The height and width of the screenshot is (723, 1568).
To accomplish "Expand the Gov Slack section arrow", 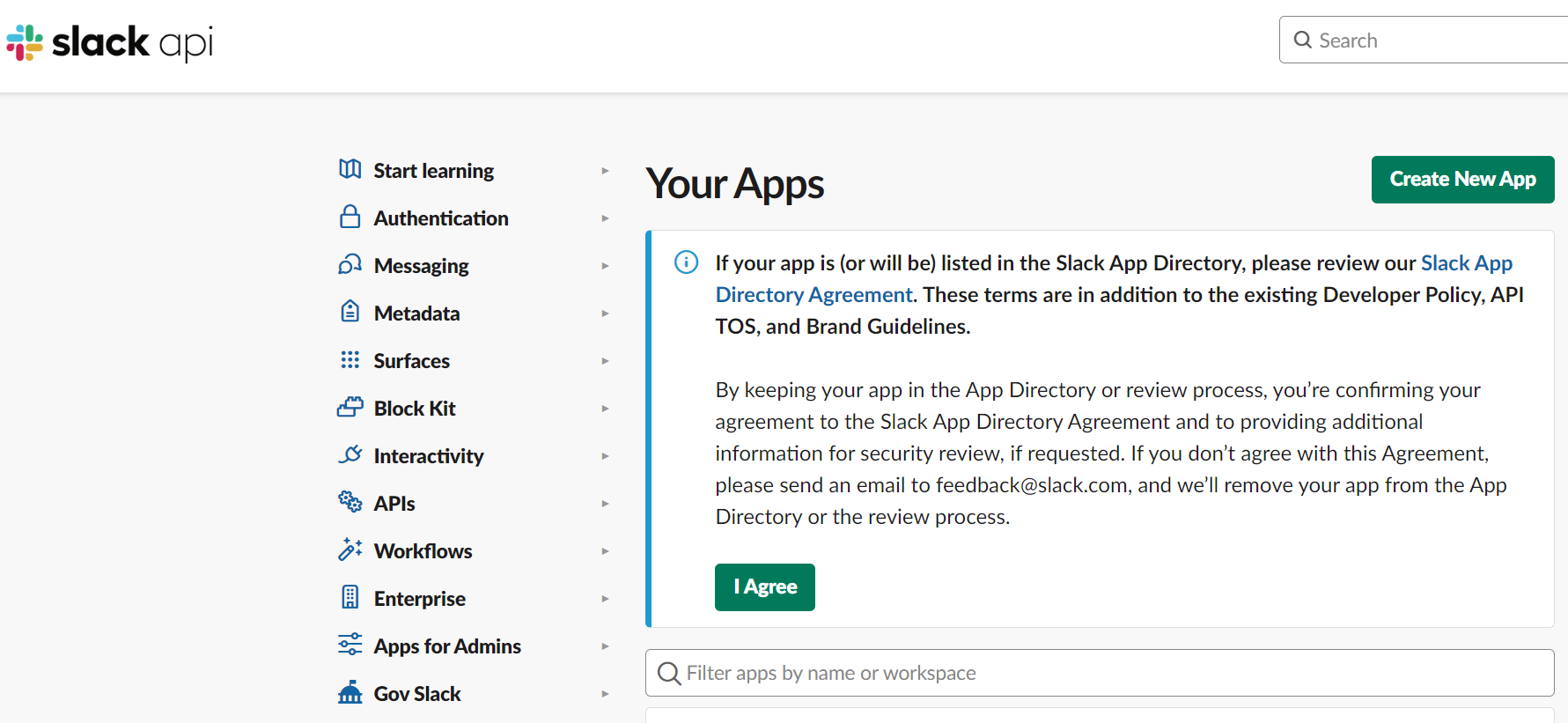I will pos(605,694).
